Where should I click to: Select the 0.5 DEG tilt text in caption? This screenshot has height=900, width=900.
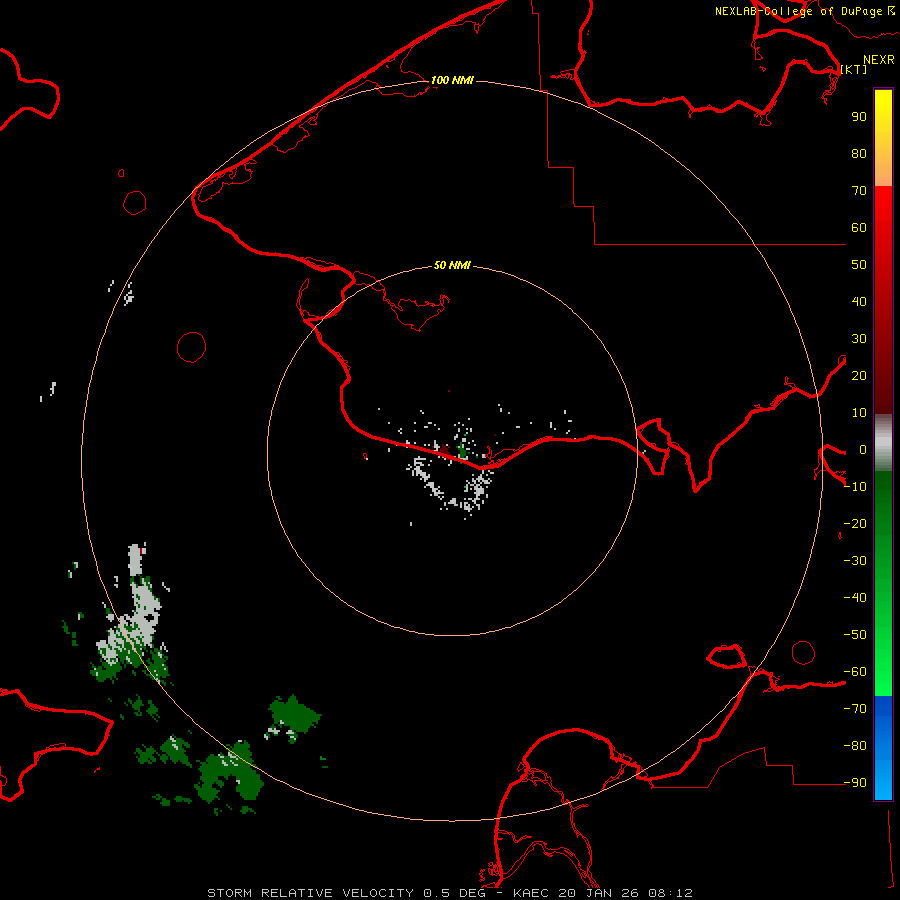[x=454, y=893]
